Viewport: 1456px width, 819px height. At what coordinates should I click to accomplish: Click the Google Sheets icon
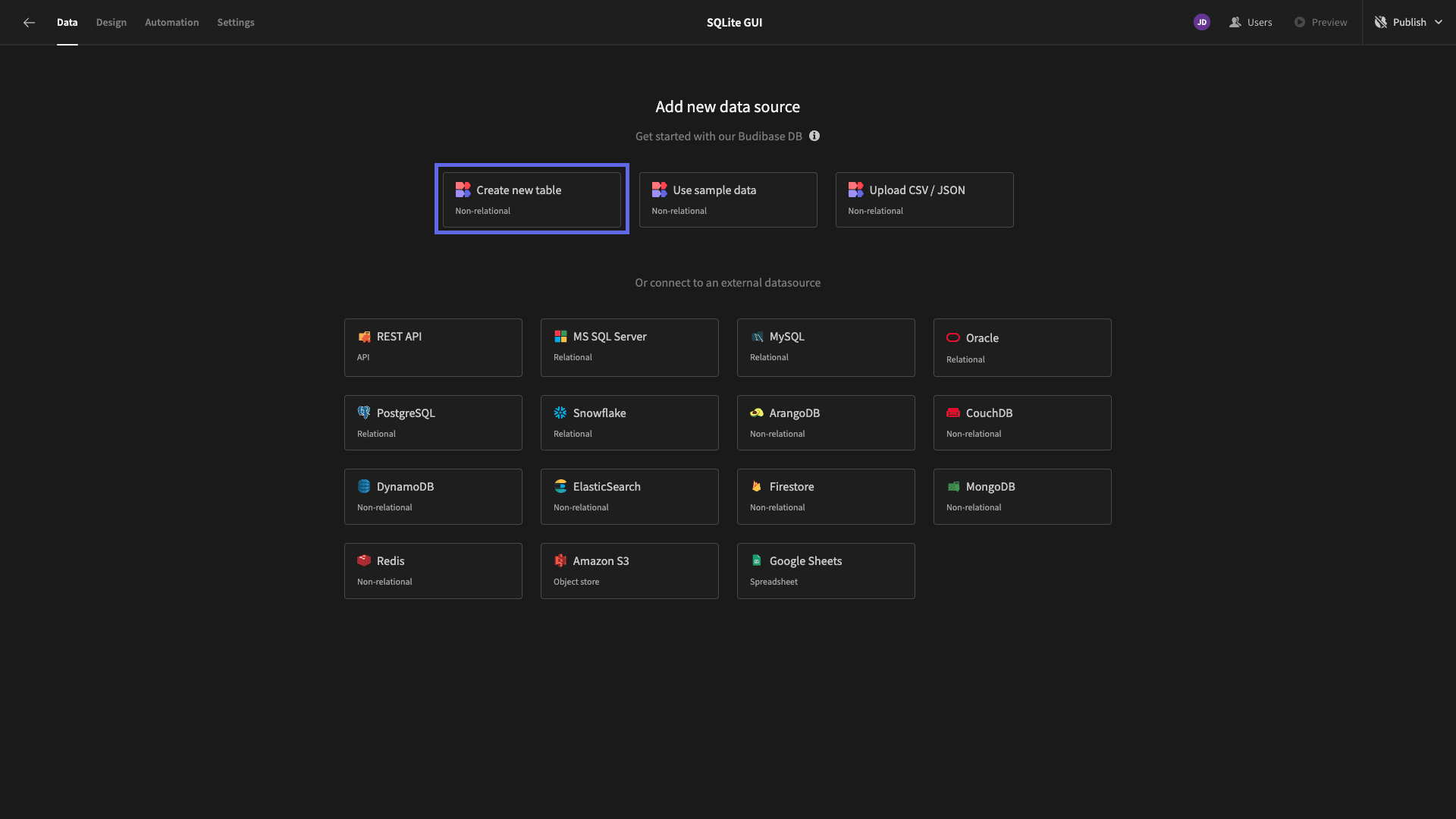pos(756,560)
